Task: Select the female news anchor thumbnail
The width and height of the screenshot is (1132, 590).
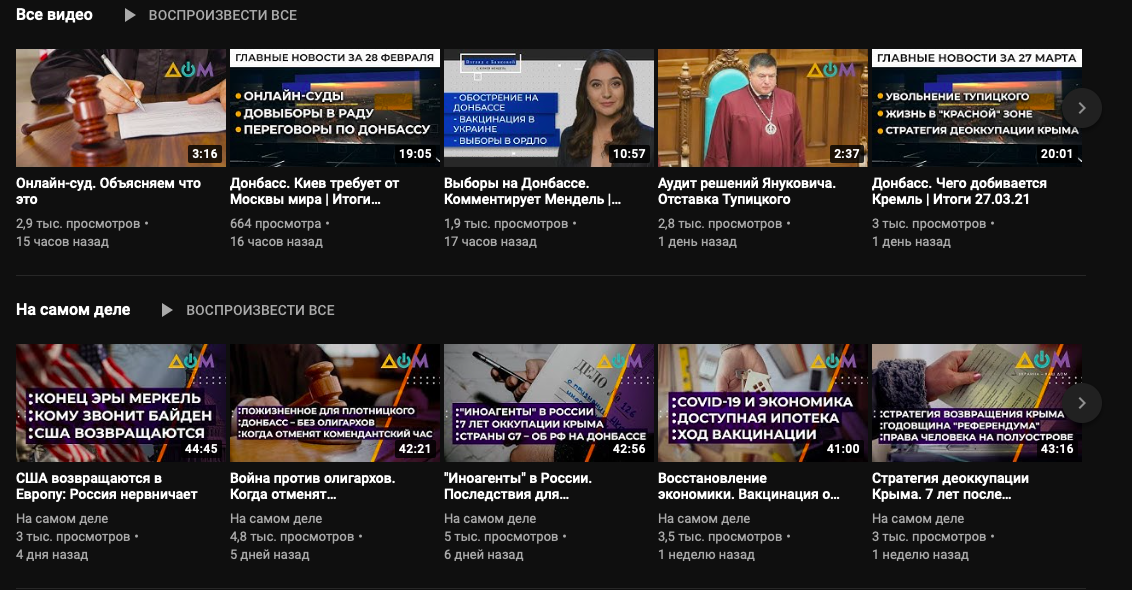Action: [549, 107]
